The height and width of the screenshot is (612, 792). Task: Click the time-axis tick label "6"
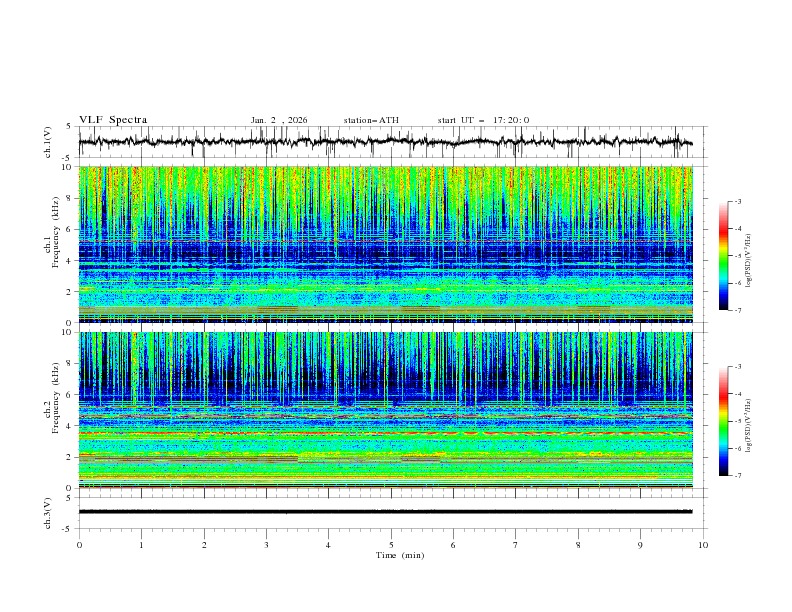coord(453,545)
